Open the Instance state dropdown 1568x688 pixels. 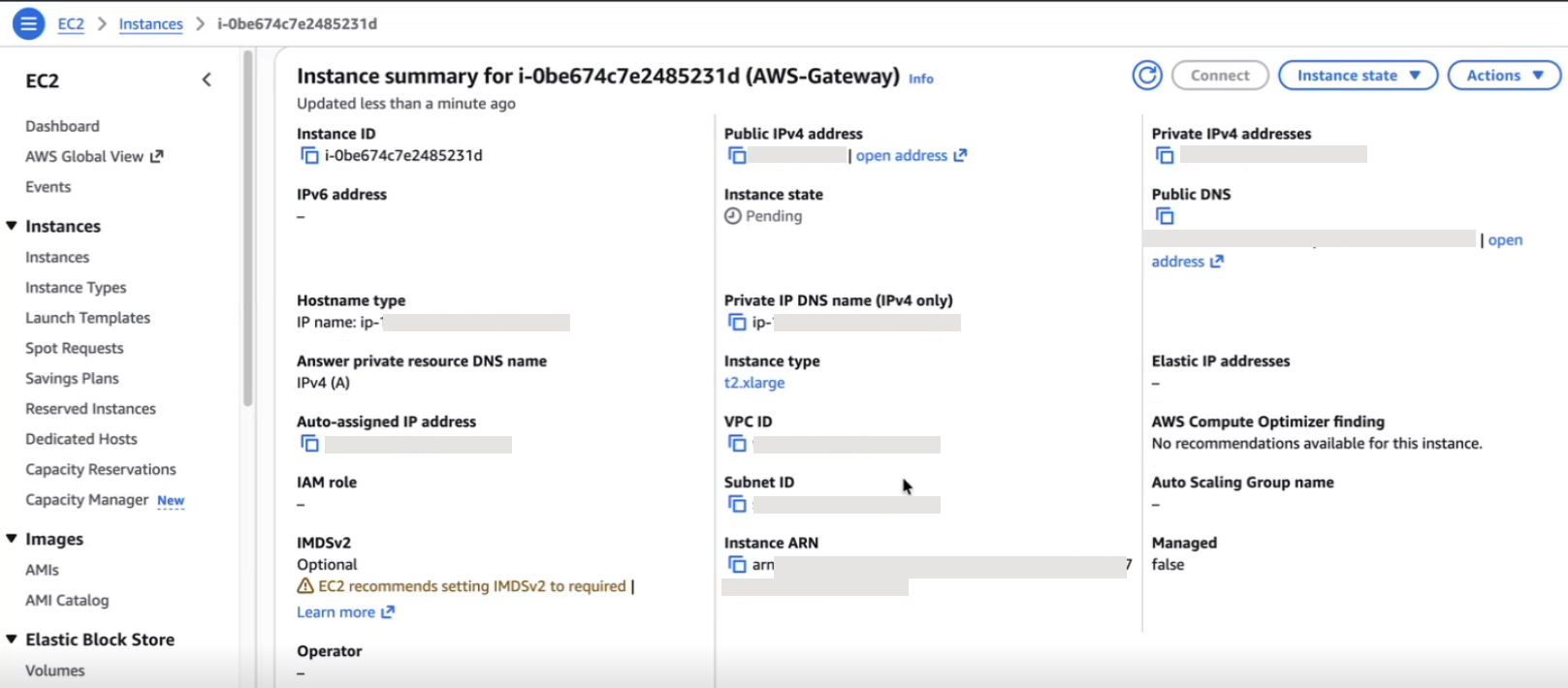(x=1358, y=76)
